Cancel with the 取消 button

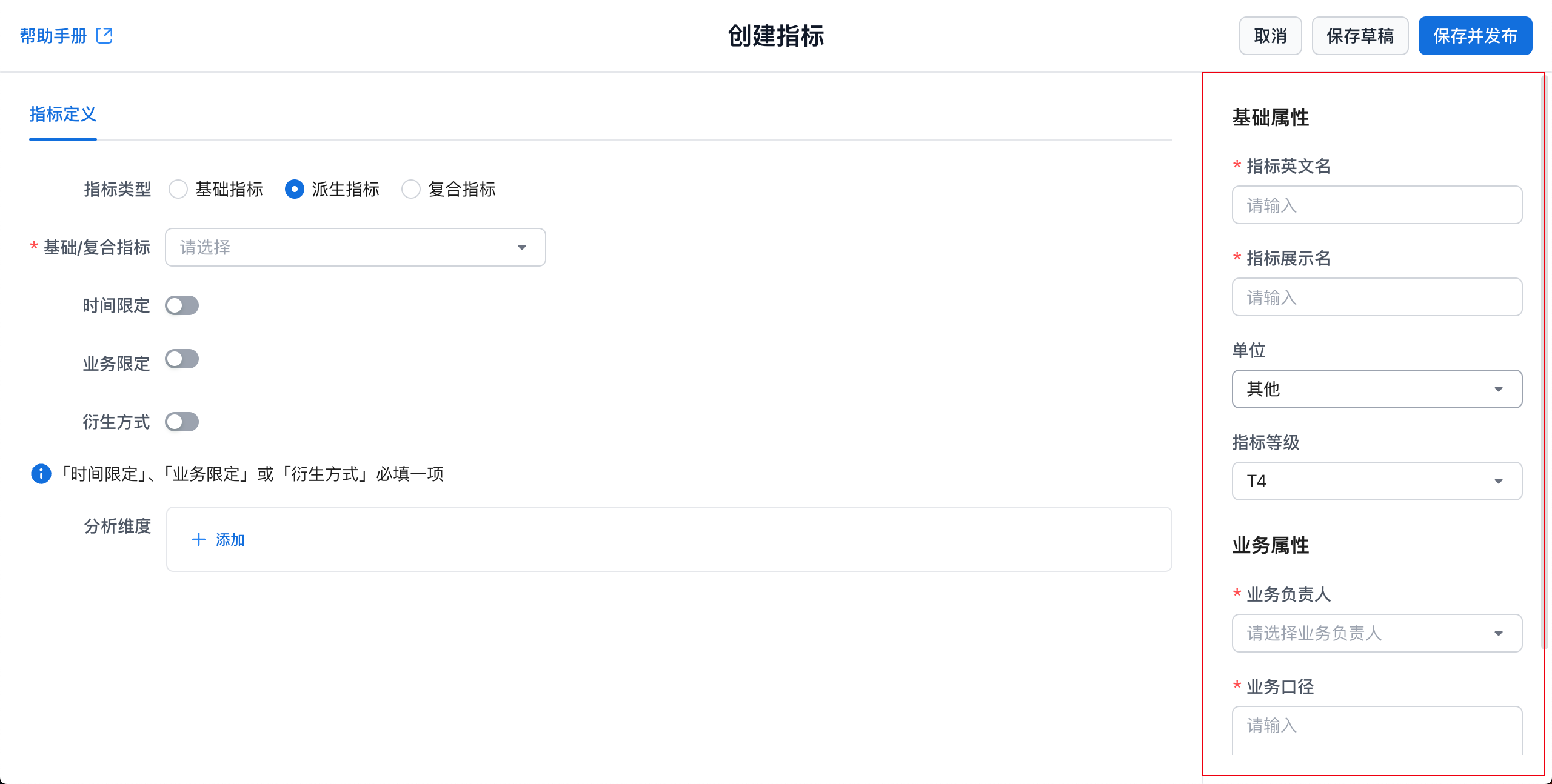[1270, 36]
